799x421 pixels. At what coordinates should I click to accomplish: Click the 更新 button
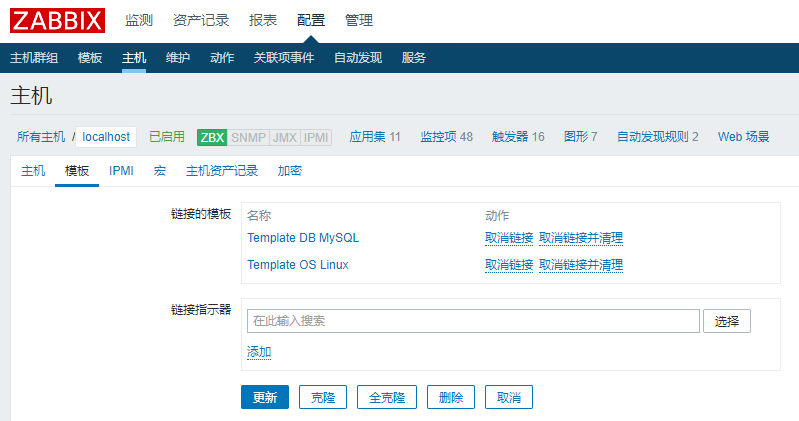pyautogui.click(x=265, y=397)
